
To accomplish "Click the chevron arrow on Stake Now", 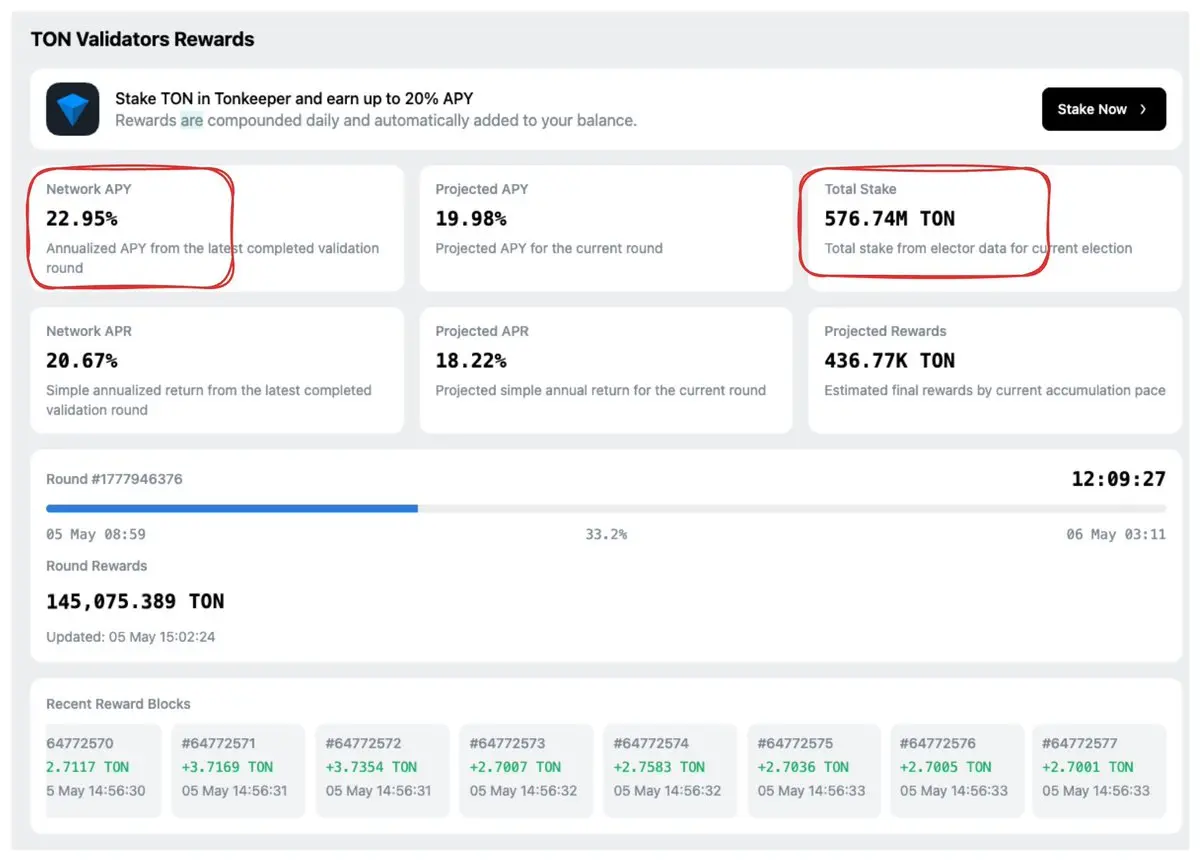I will (1143, 109).
